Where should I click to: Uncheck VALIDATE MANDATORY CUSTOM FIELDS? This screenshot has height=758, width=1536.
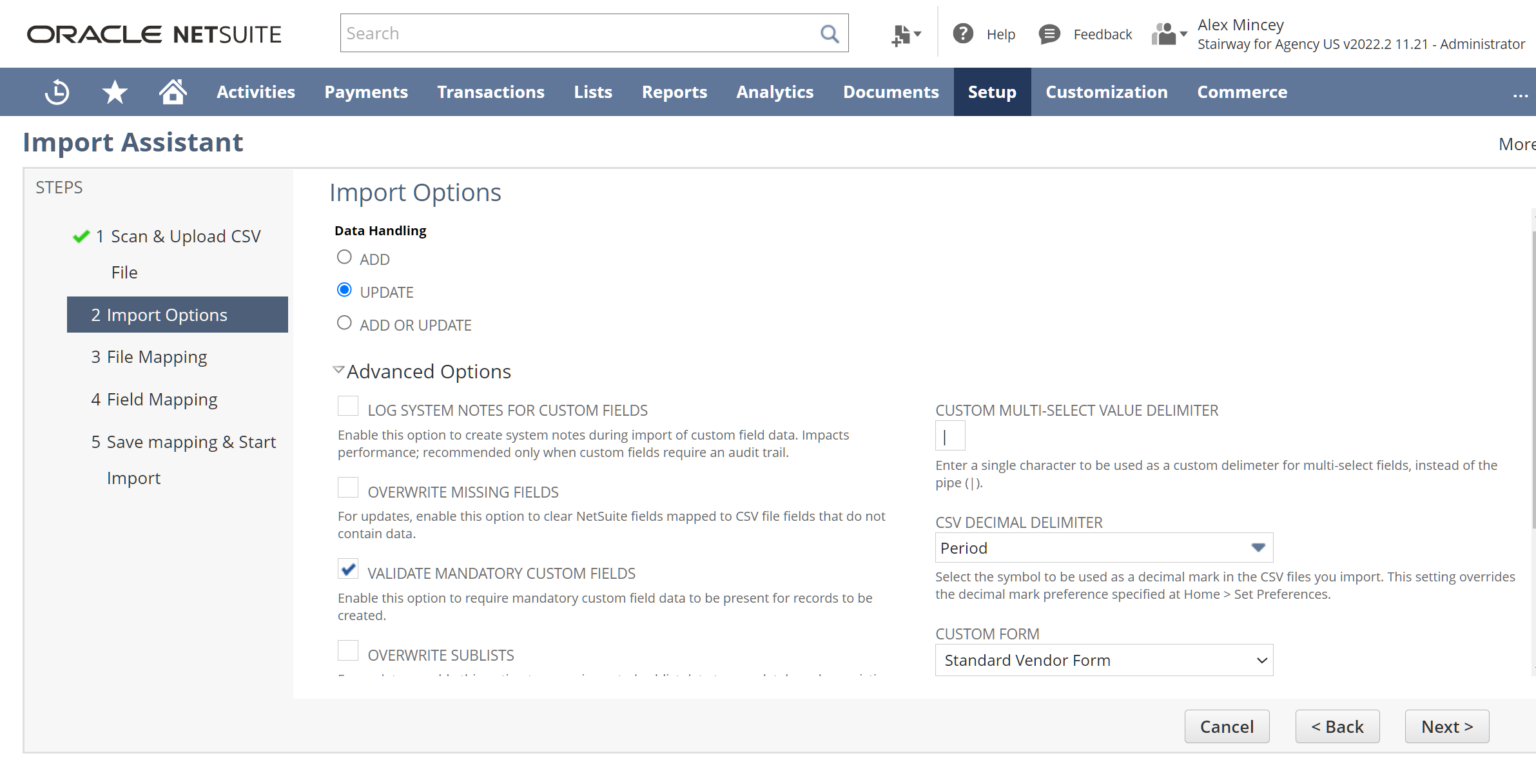click(x=347, y=568)
